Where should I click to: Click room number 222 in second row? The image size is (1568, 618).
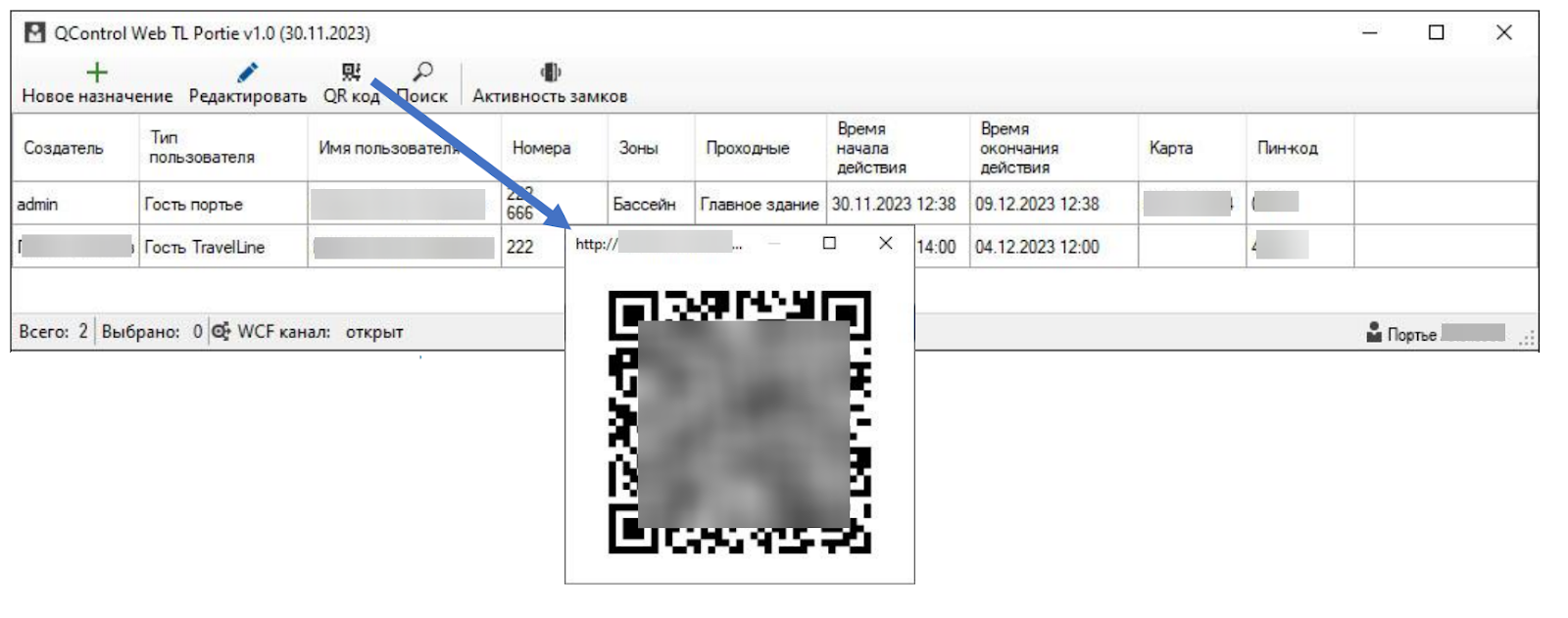[x=520, y=247]
